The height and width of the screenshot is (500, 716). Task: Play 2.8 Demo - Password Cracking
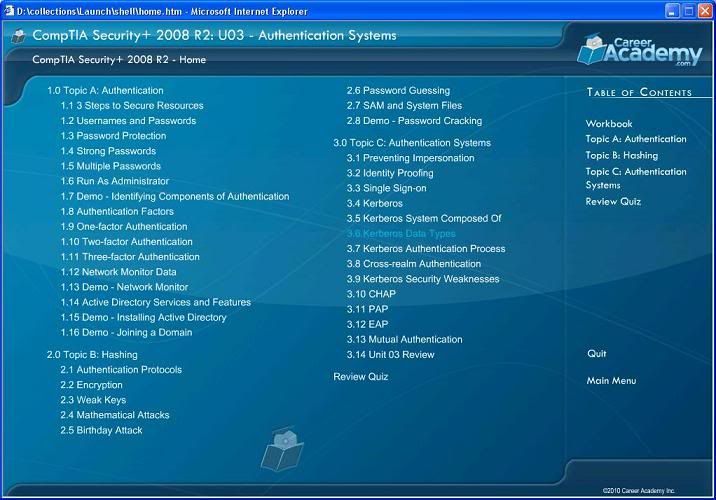[414, 121]
